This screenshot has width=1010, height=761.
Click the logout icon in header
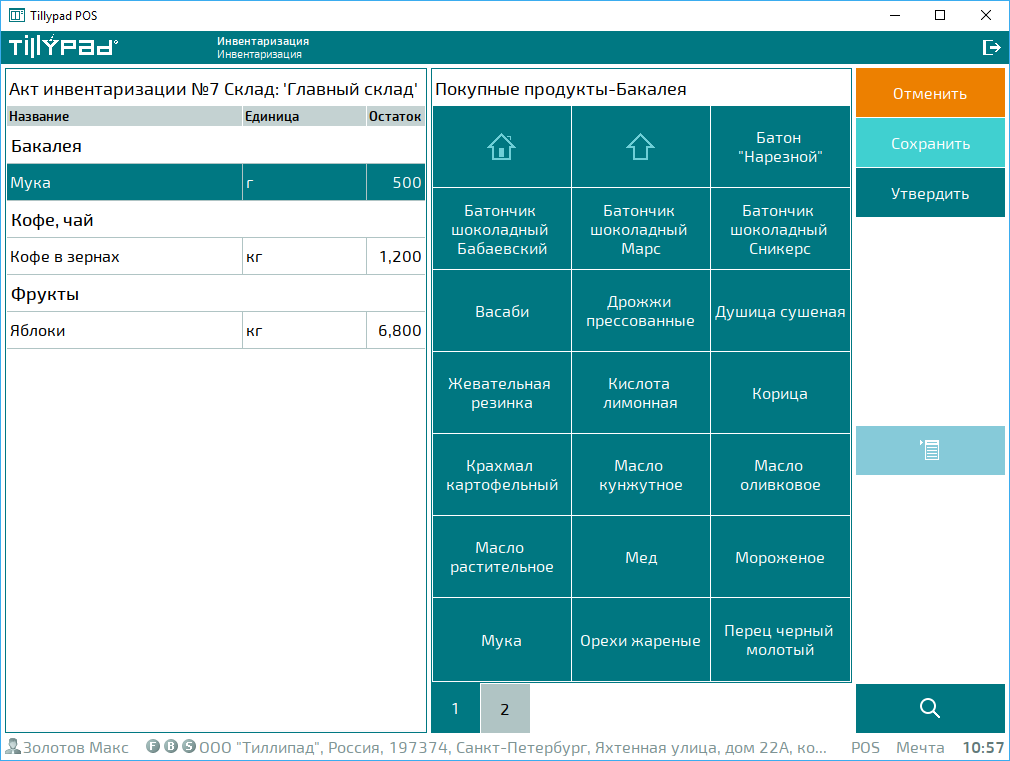point(991,47)
